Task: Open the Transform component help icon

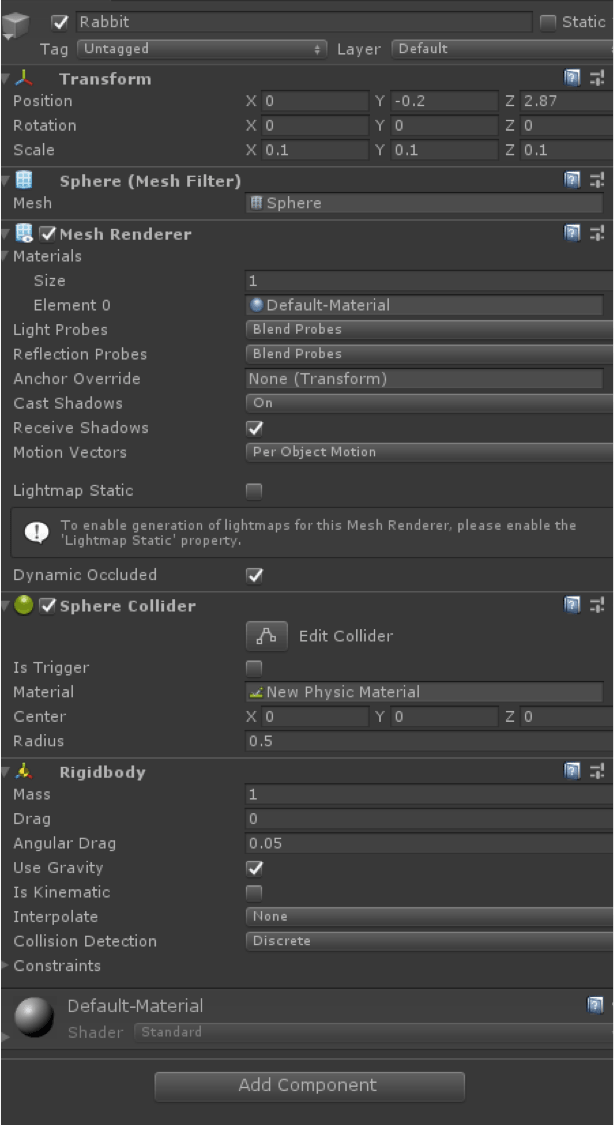Action: pos(572,78)
